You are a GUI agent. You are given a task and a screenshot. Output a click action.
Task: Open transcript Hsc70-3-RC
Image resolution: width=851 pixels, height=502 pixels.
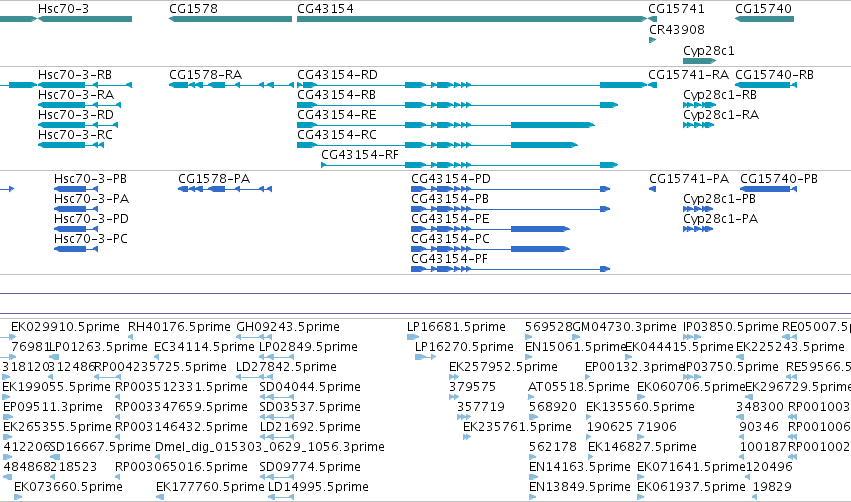(x=75, y=135)
